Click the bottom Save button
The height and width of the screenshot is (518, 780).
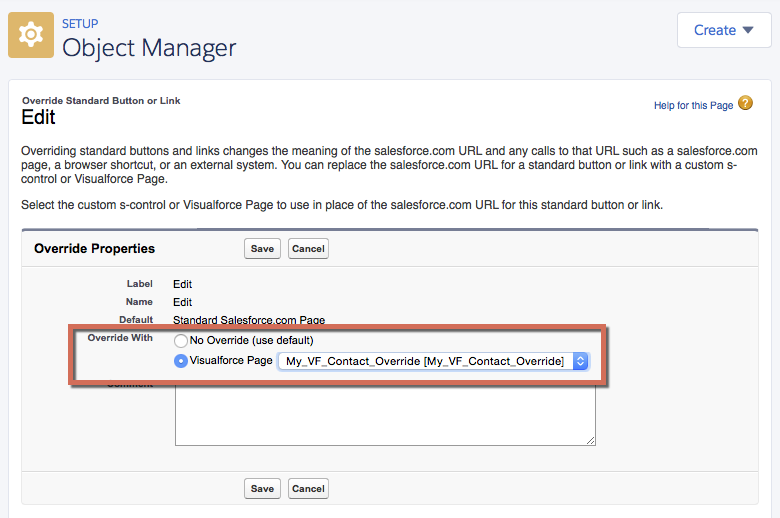tap(262, 489)
